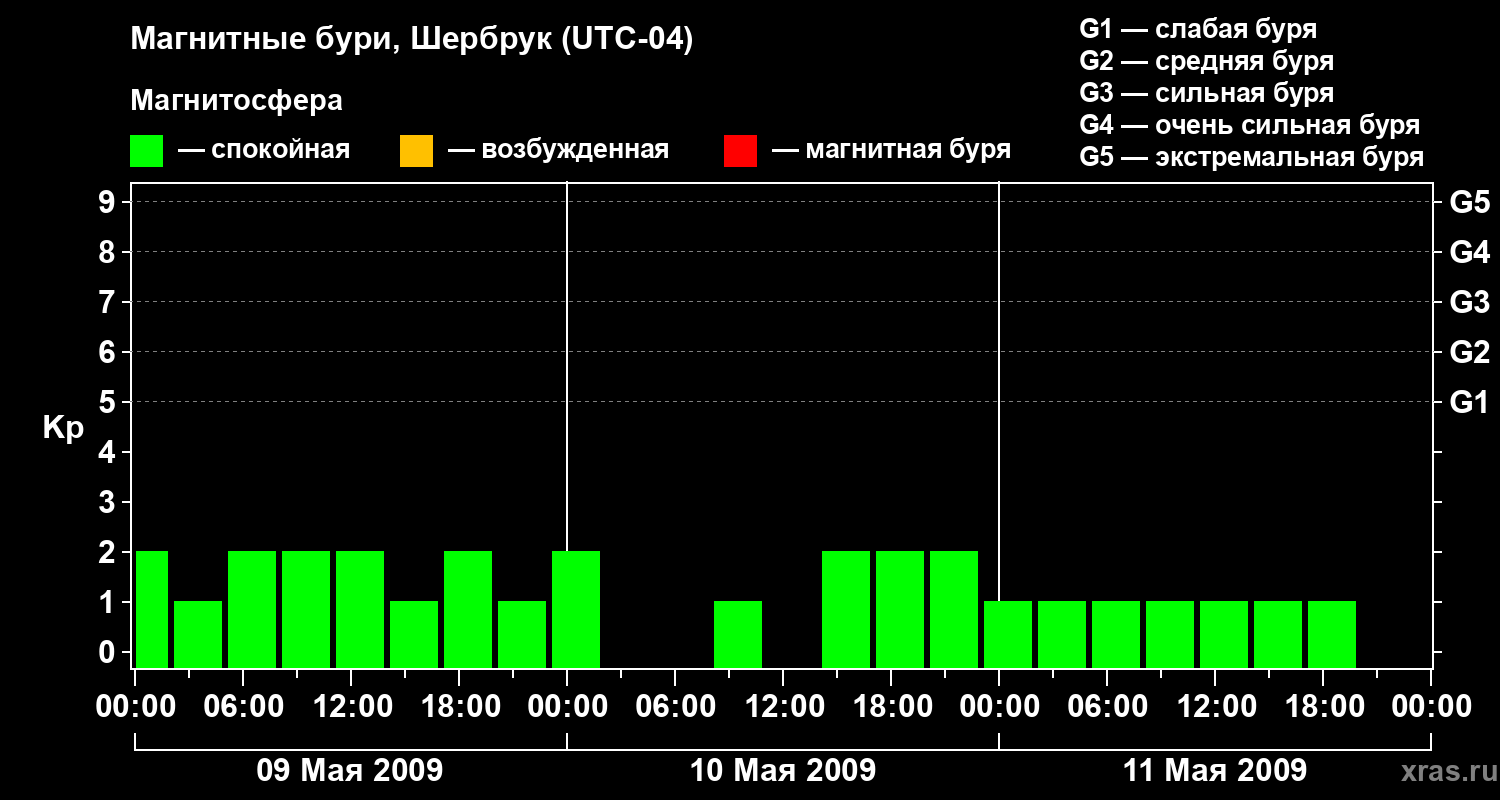
Task: Click the bar covering 09:00 on 09 May
Action: (306, 609)
